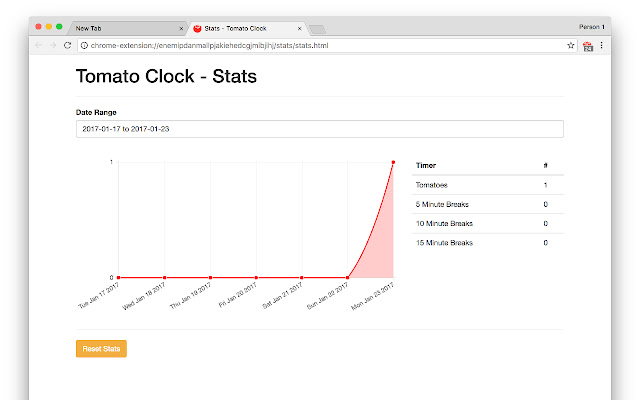Switch to the New Tab tab
Screen dimensions: 640x400
[x=127, y=28]
